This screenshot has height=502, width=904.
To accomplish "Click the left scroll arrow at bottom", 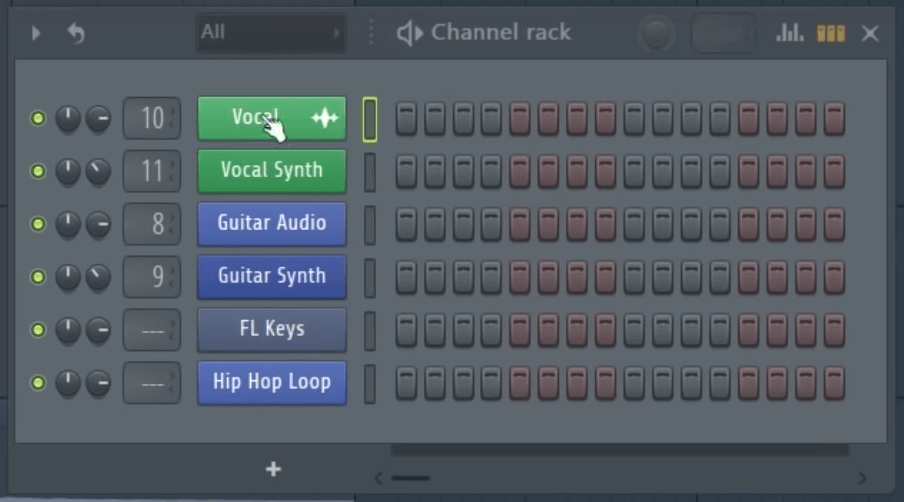I will 379,478.
